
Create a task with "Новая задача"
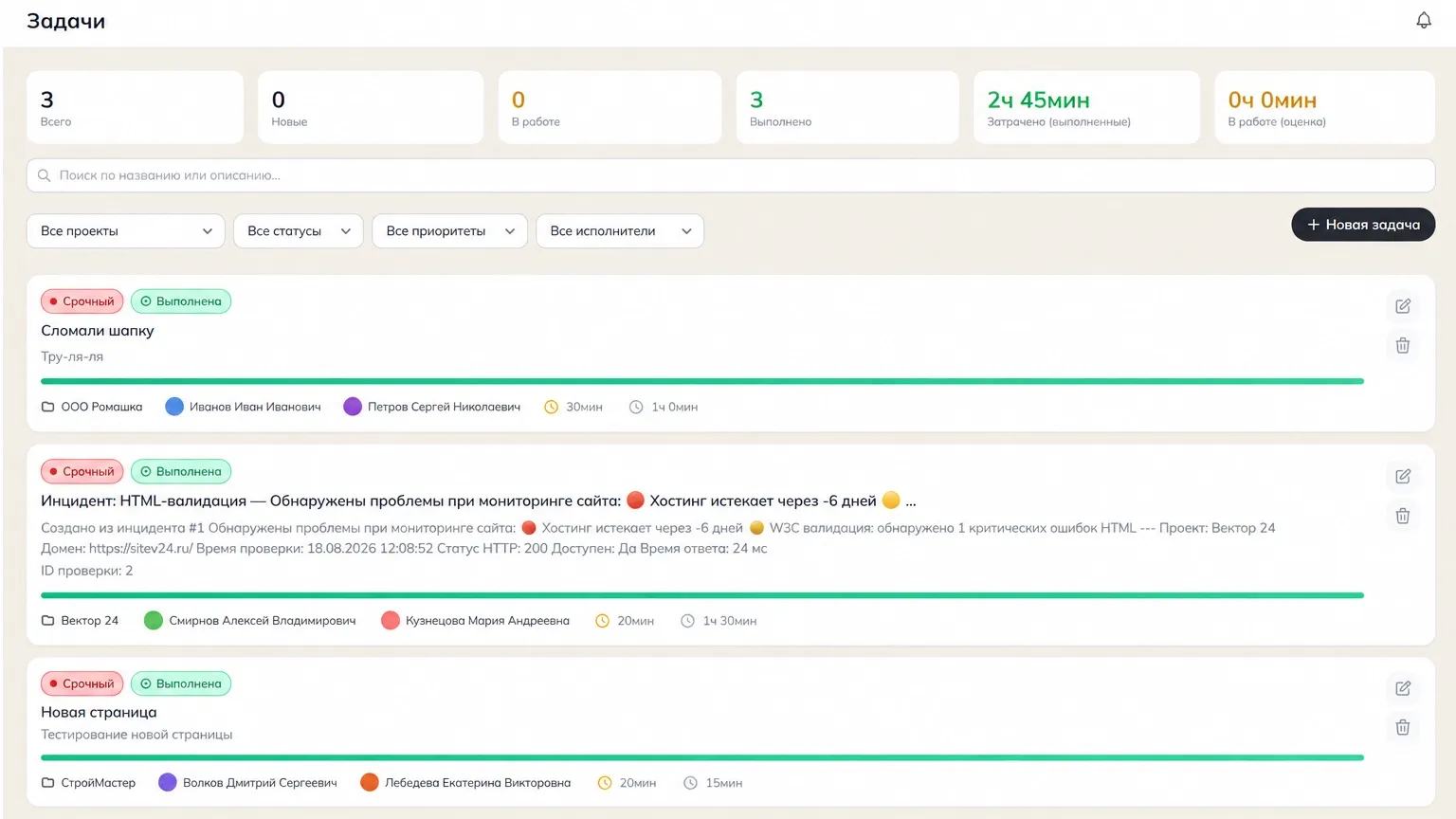pyautogui.click(x=1363, y=225)
